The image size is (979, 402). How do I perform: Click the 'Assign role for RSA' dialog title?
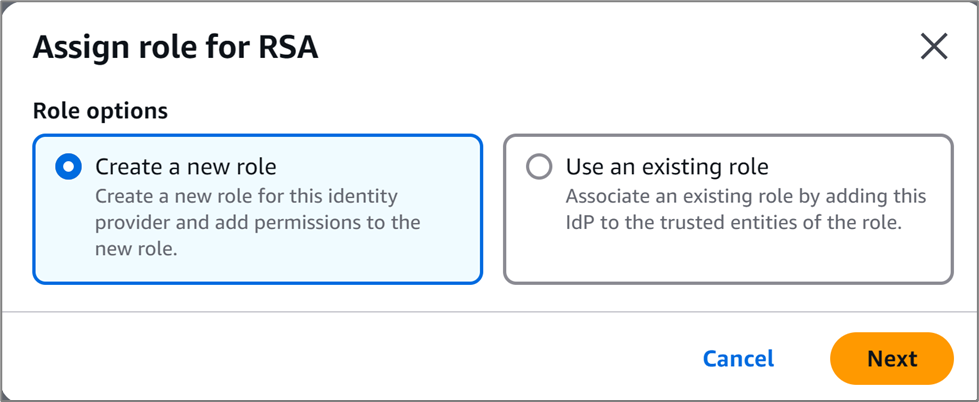point(175,48)
